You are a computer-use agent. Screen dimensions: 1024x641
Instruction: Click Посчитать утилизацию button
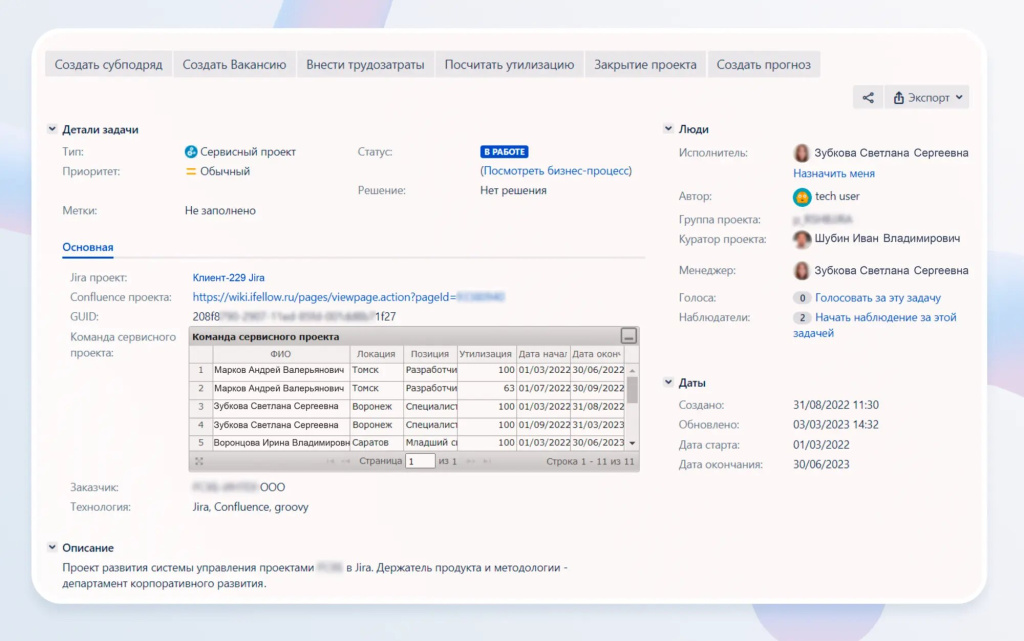pos(509,65)
